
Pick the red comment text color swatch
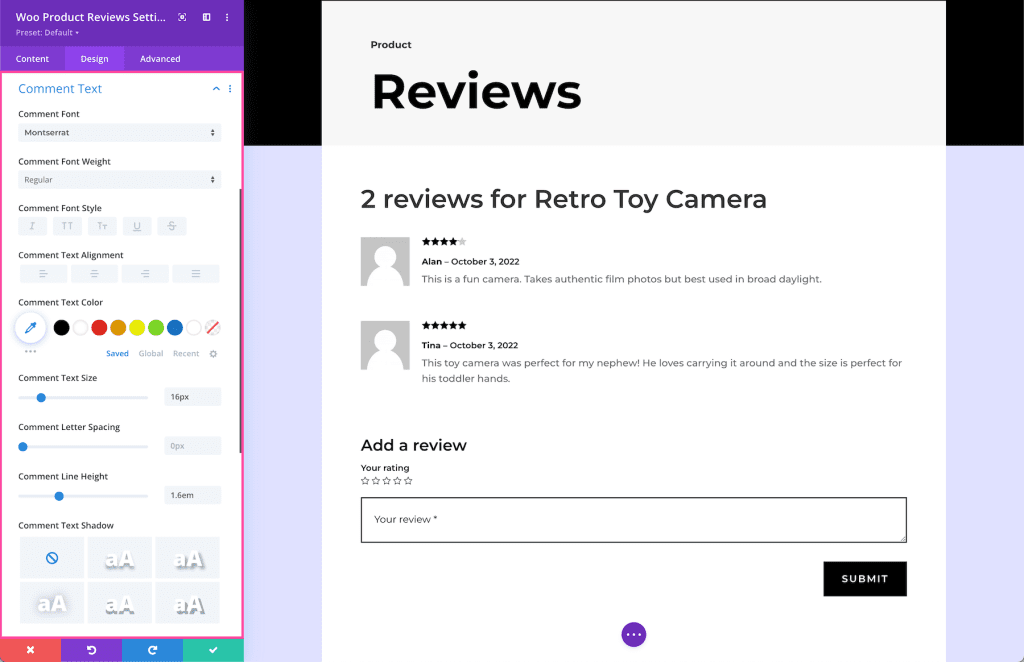point(98,327)
